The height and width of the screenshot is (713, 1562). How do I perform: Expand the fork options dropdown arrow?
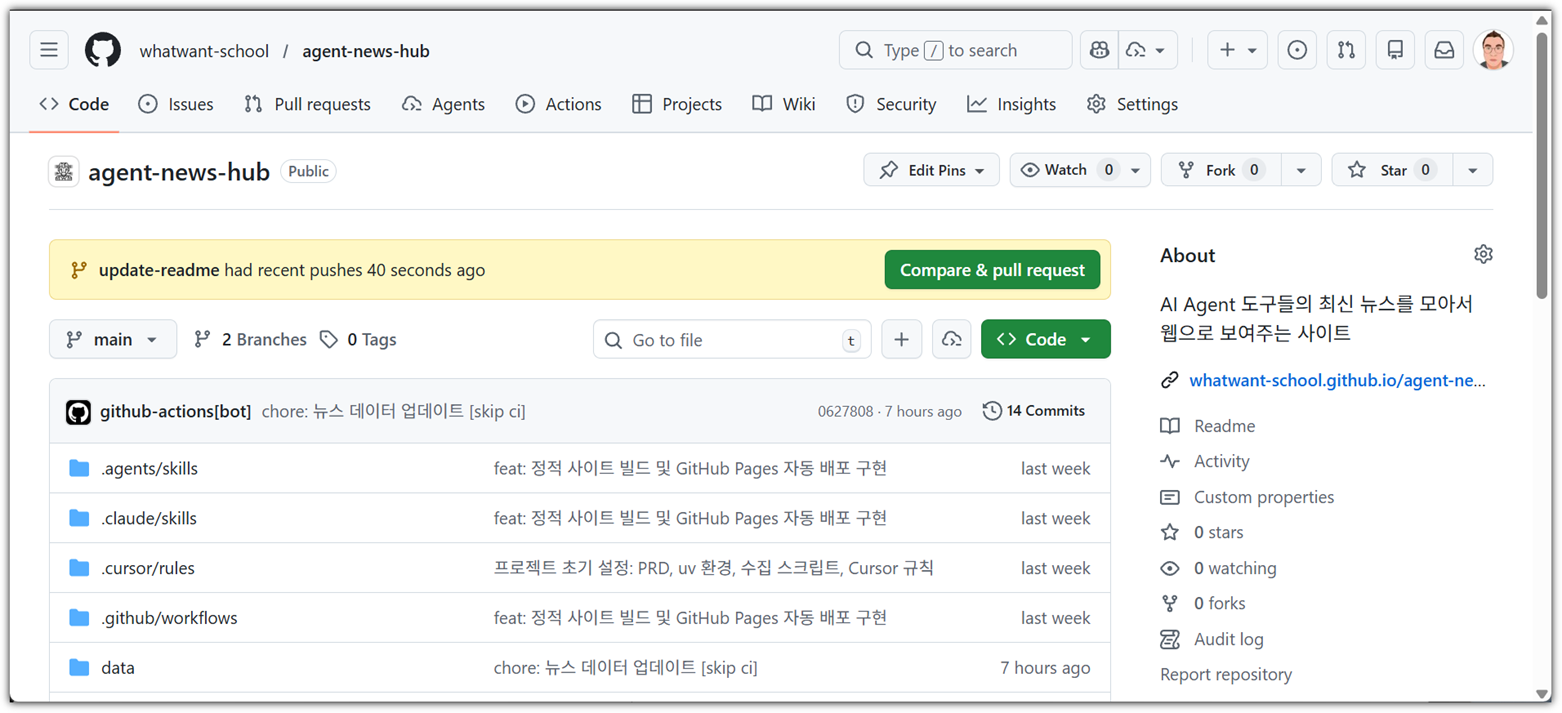click(x=1301, y=170)
